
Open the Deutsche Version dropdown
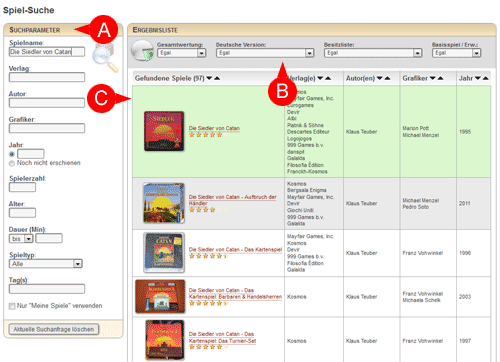[265, 53]
